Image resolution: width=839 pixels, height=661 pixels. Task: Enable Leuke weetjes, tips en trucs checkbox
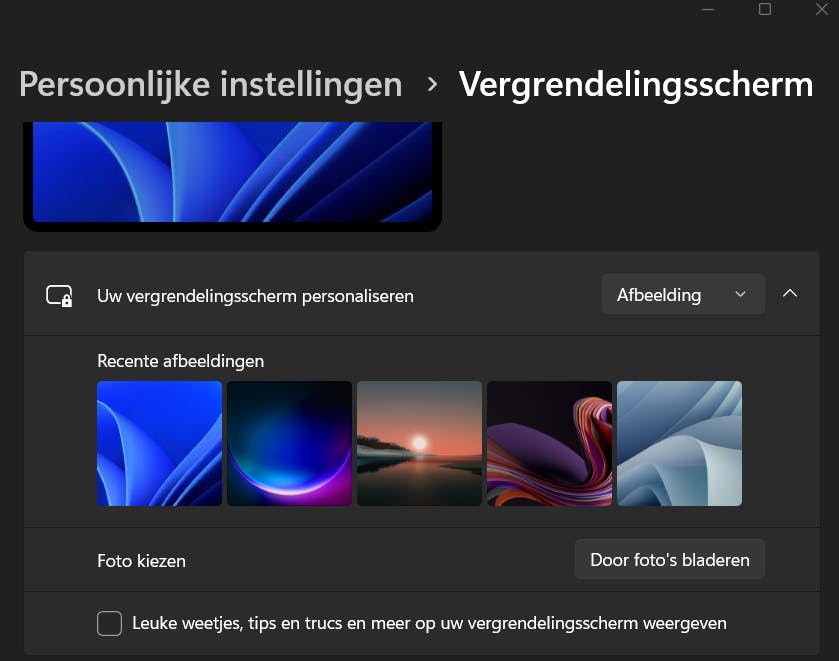[x=109, y=624]
